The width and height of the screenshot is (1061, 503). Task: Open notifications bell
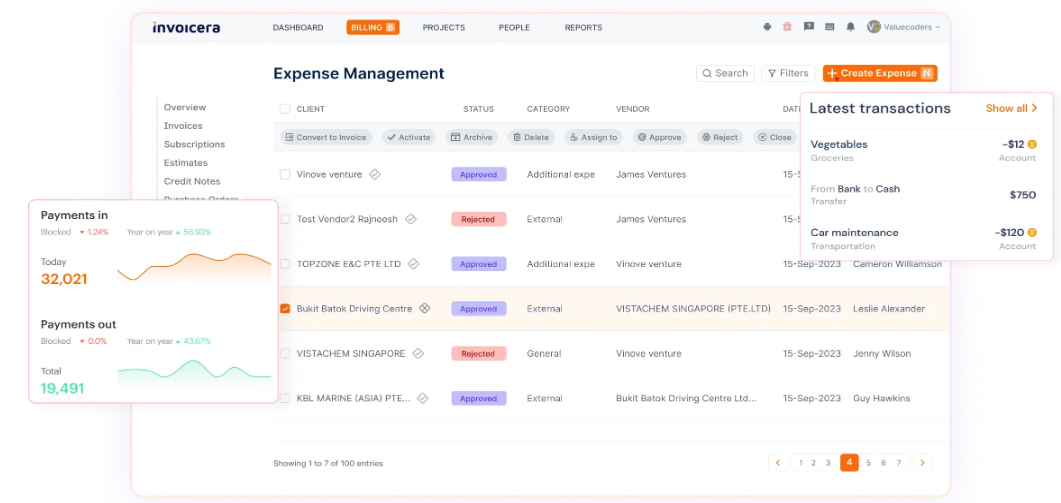point(851,27)
